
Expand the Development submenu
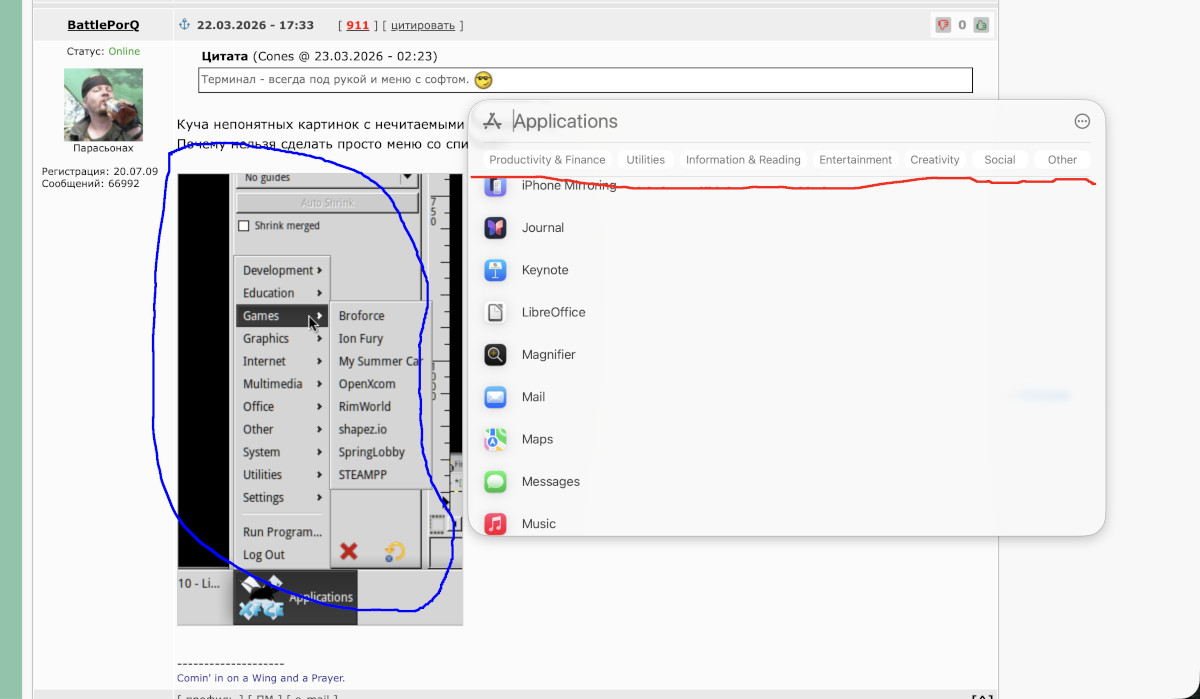tap(283, 270)
